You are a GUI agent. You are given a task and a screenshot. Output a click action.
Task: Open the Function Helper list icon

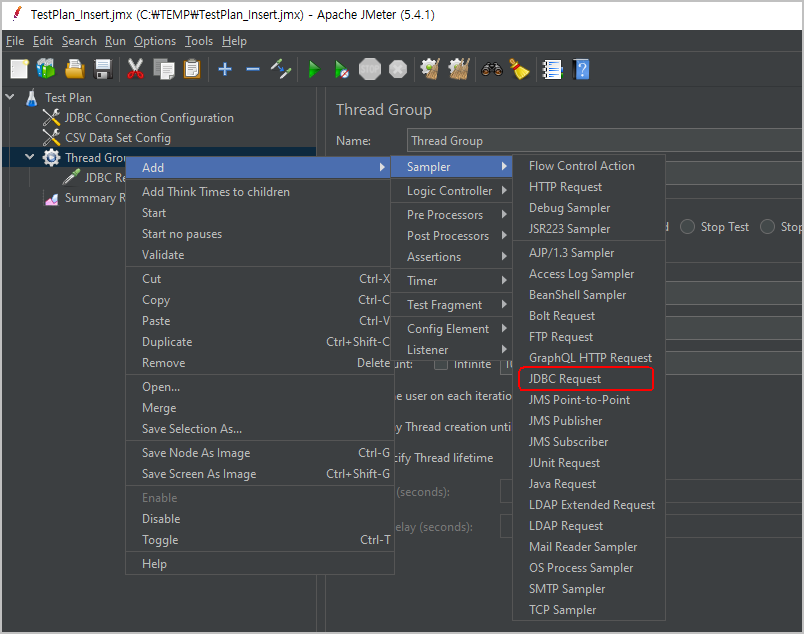click(x=552, y=69)
